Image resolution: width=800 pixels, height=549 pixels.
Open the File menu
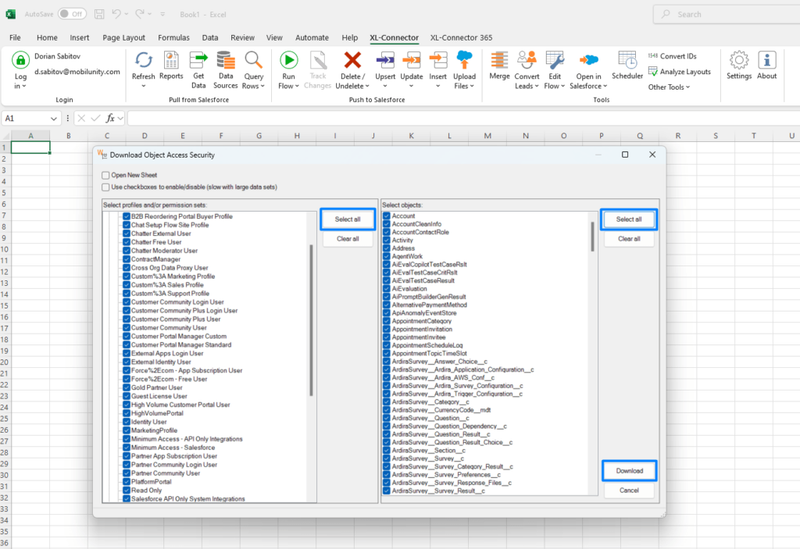pyautogui.click(x=15, y=38)
